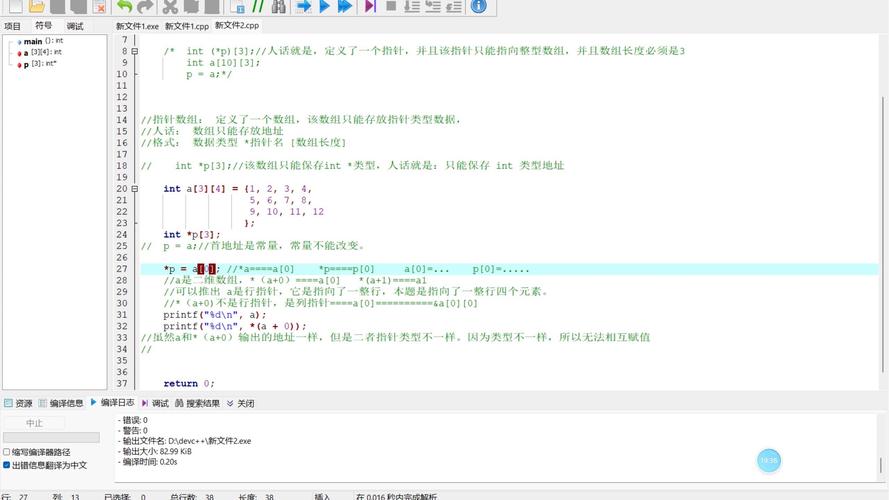This screenshot has height=500, width=889.
Task: Click the editor's vertical scrollbar
Action: coord(883,200)
